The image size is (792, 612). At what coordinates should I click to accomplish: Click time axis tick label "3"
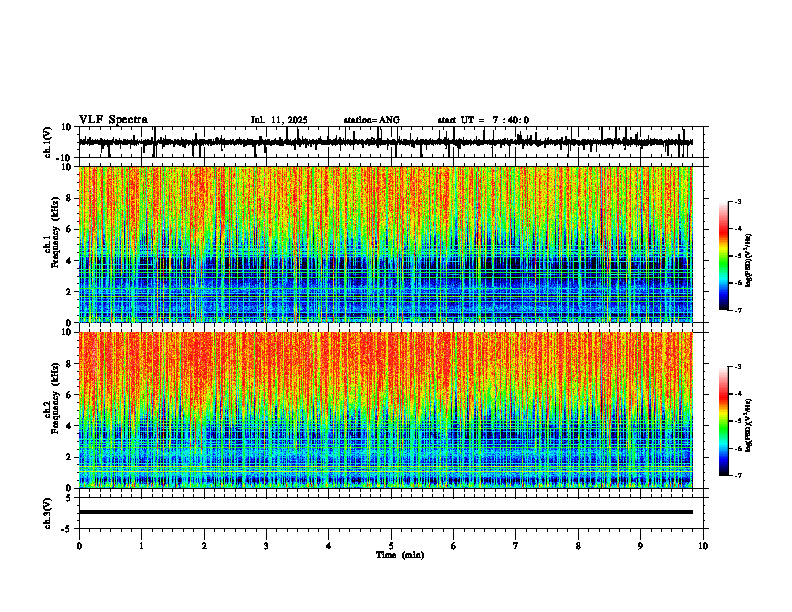coord(266,546)
